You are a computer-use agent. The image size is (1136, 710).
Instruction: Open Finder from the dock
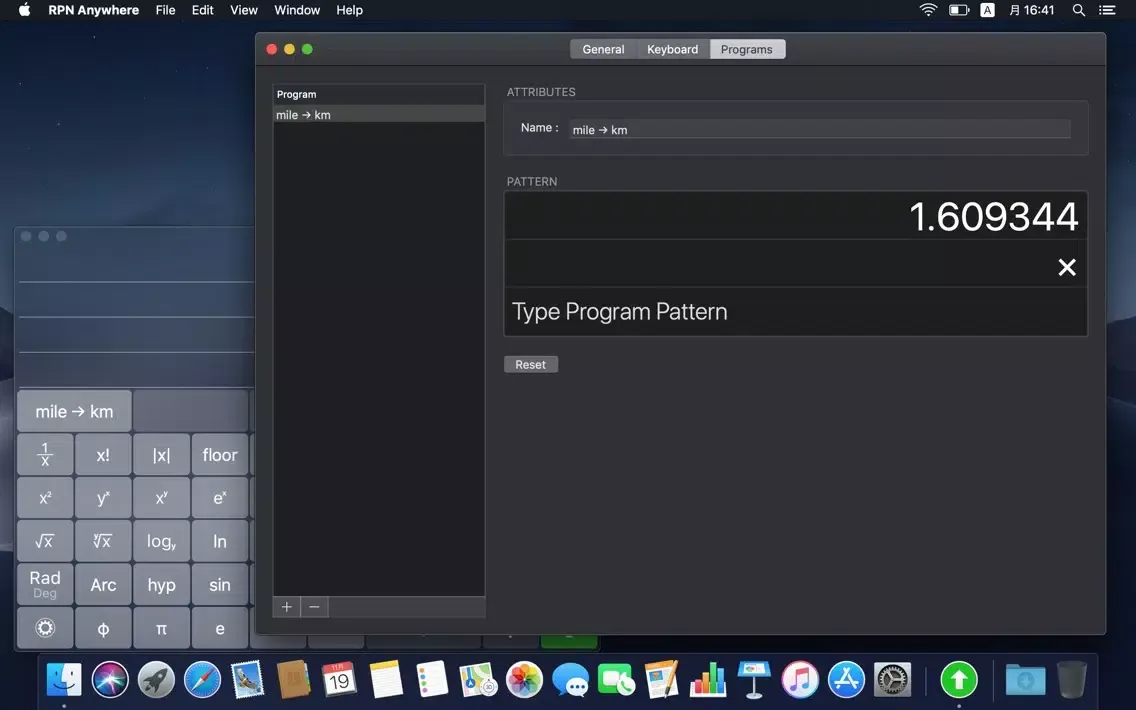pyautogui.click(x=64, y=680)
